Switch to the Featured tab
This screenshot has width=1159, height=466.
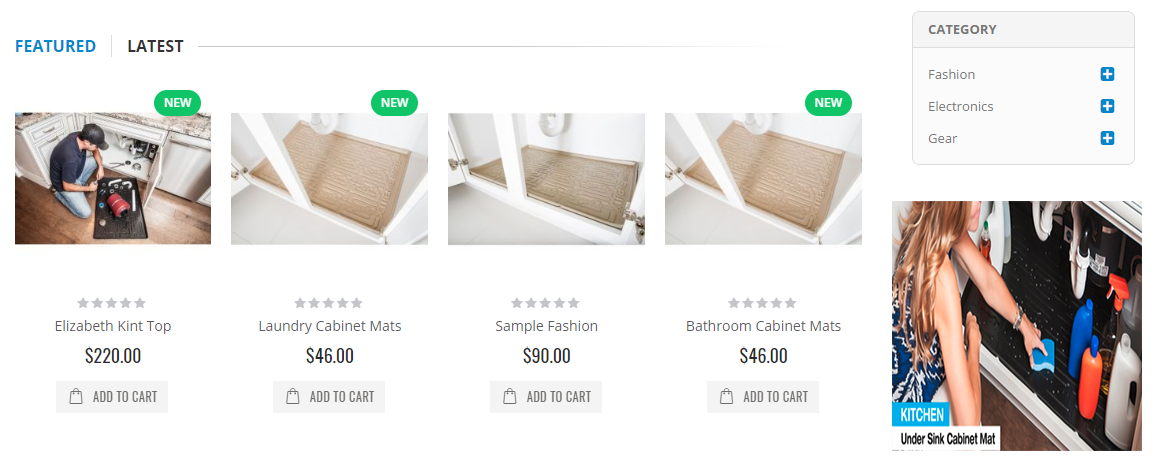pos(55,46)
